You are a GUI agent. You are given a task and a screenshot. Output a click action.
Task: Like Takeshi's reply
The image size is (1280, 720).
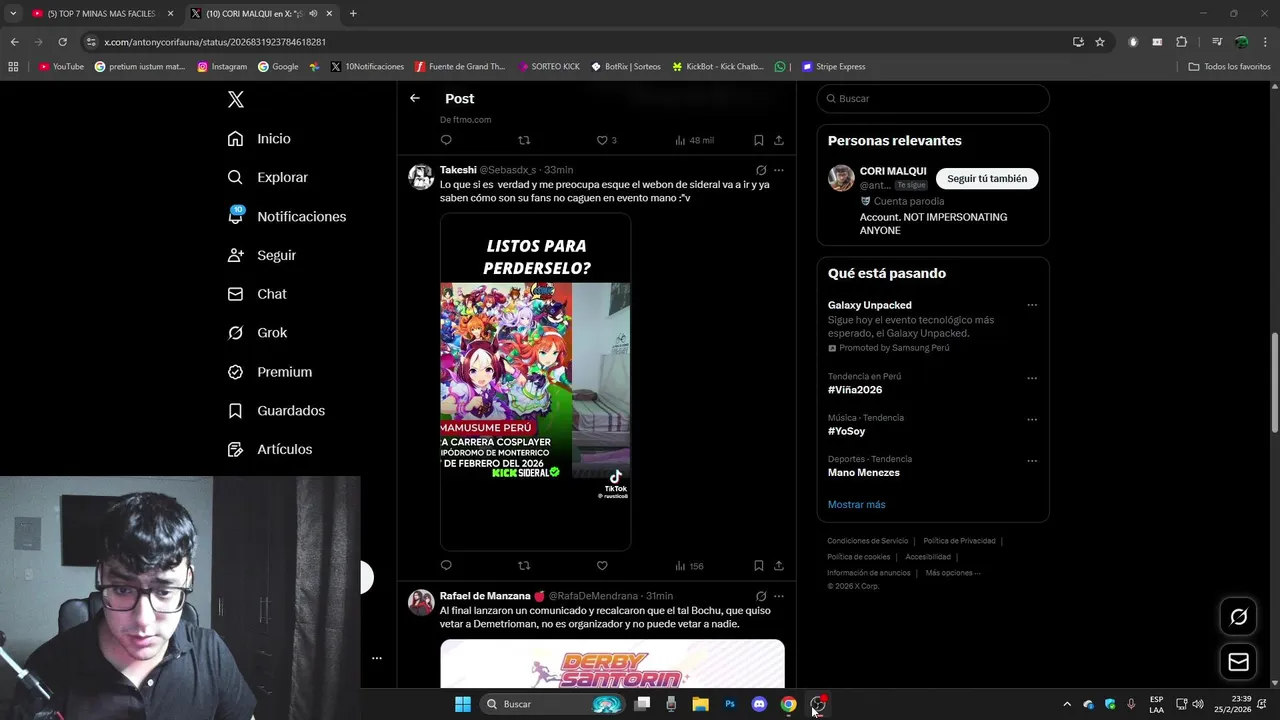[x=602, y=566]
